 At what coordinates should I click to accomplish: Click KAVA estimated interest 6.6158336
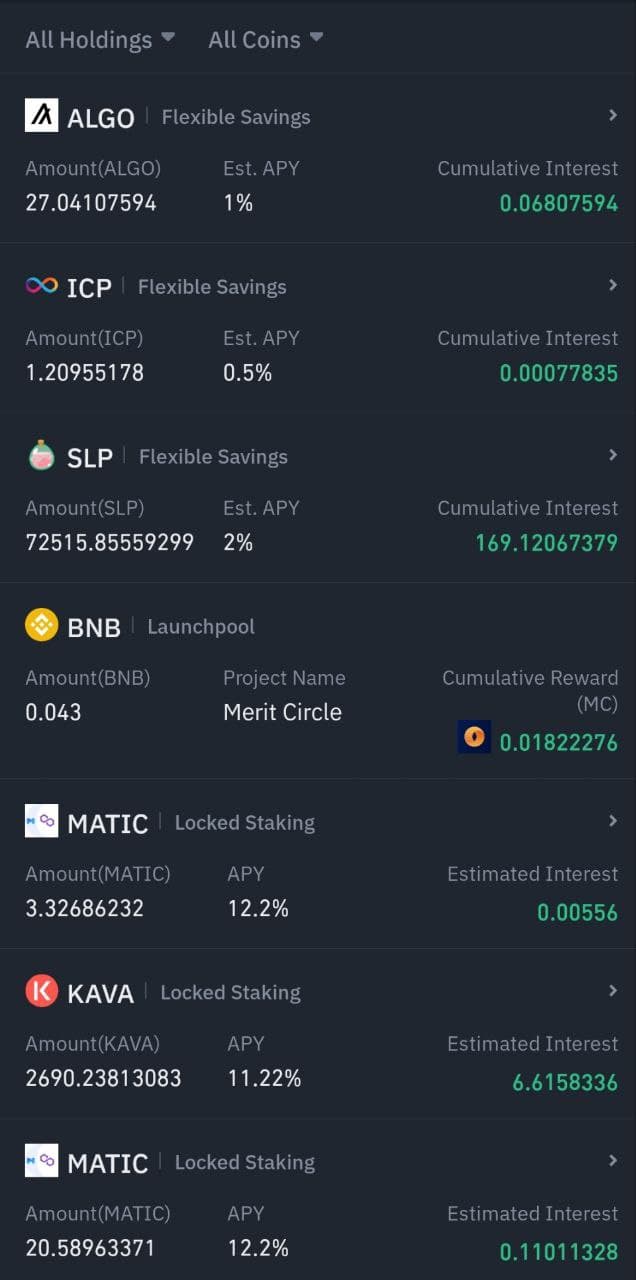565,1083
